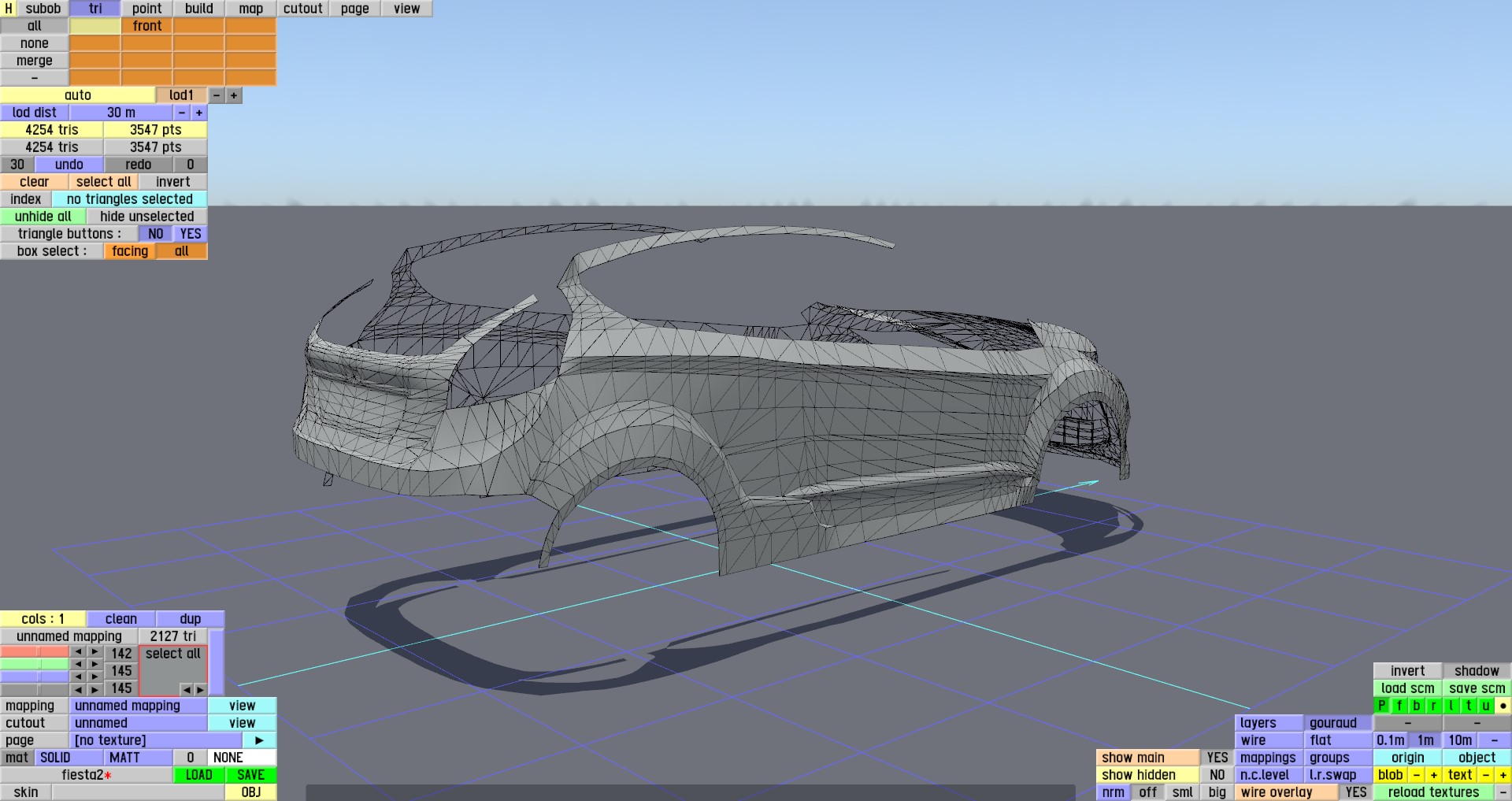Decrease the lod1 level with minus
This screenshot has width=1512, height=801.
[217, 95]
